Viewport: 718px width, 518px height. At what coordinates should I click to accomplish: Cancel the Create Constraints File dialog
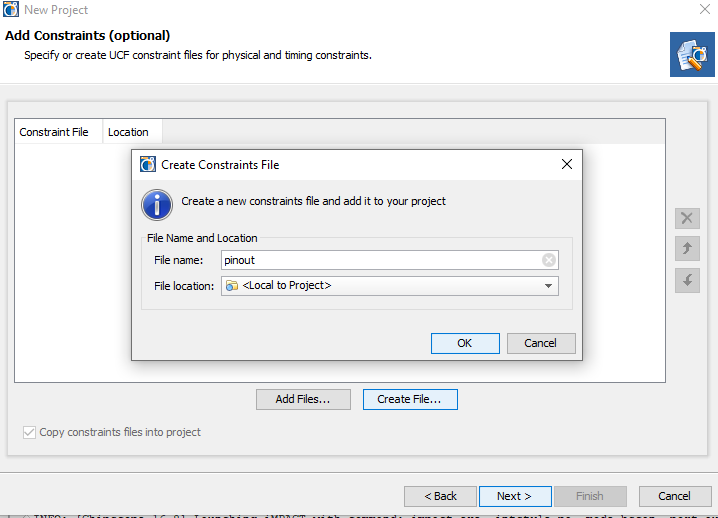(x=540, y=343)
